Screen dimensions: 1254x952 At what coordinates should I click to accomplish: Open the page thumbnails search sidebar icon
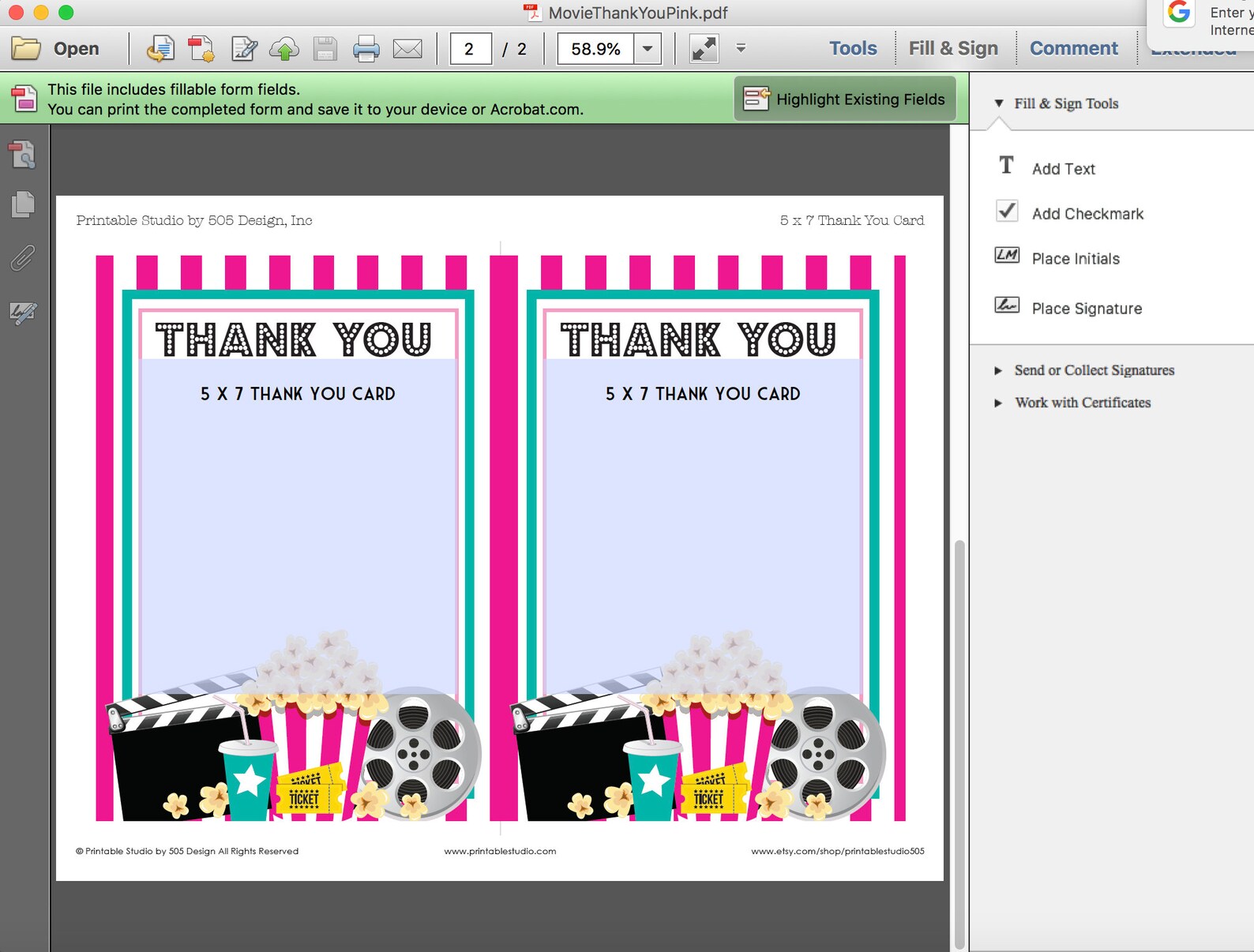(x=23, y=155)
